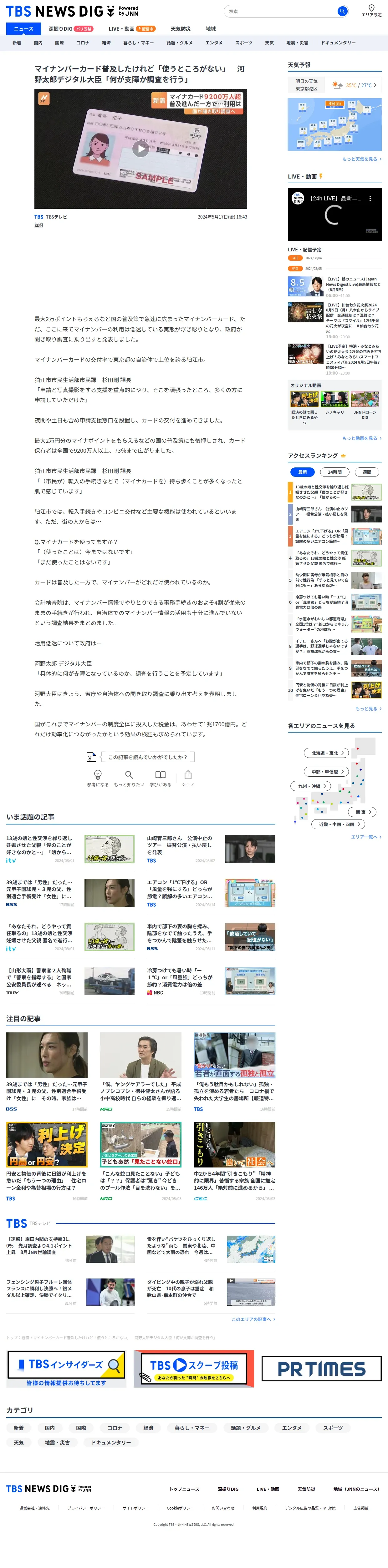Open 国内 in the sub navigation
This screenshot has width=388, height=1568.
coord(38,43)
